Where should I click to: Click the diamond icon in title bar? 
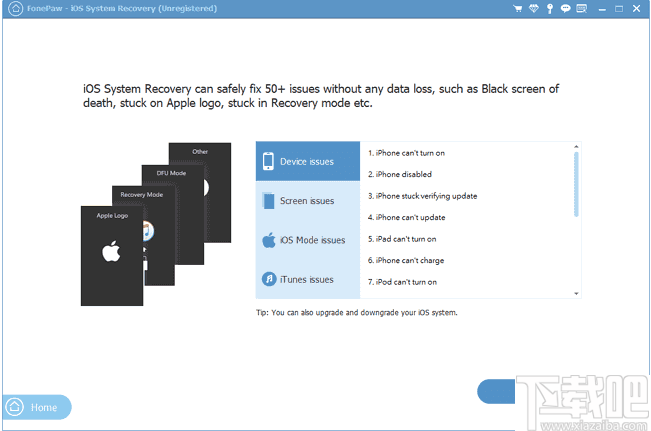[534, 8]
